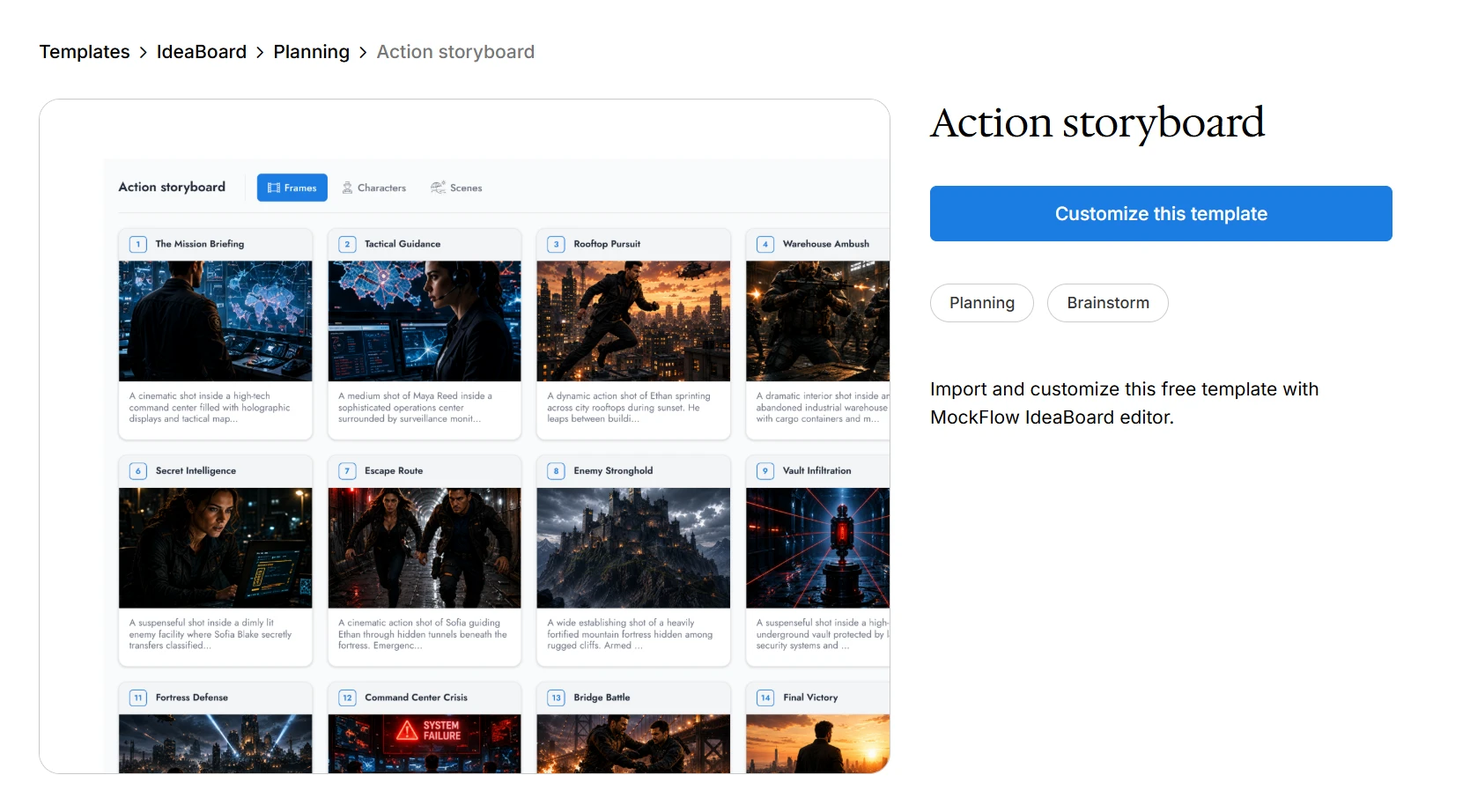Click frame number 14 badge
Viewport: 1470px width, 812px height.
[765, 698]
